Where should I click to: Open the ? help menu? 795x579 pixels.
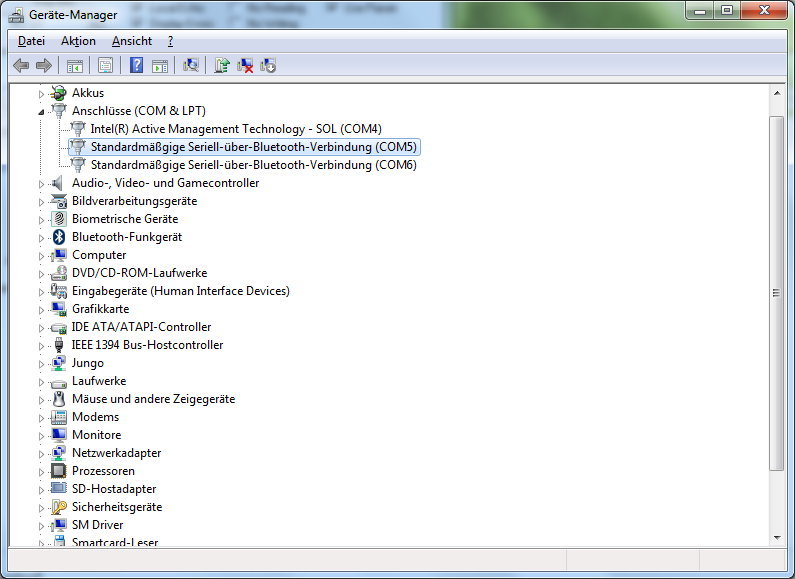170,41
